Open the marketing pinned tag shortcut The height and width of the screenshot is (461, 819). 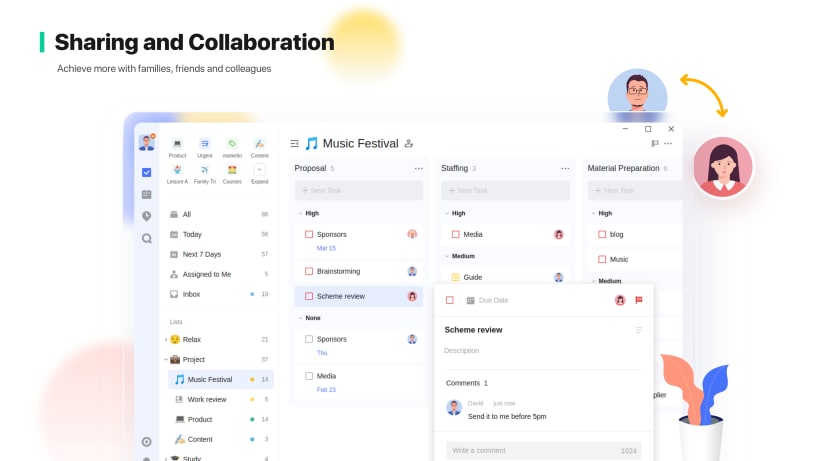point(232,148)
